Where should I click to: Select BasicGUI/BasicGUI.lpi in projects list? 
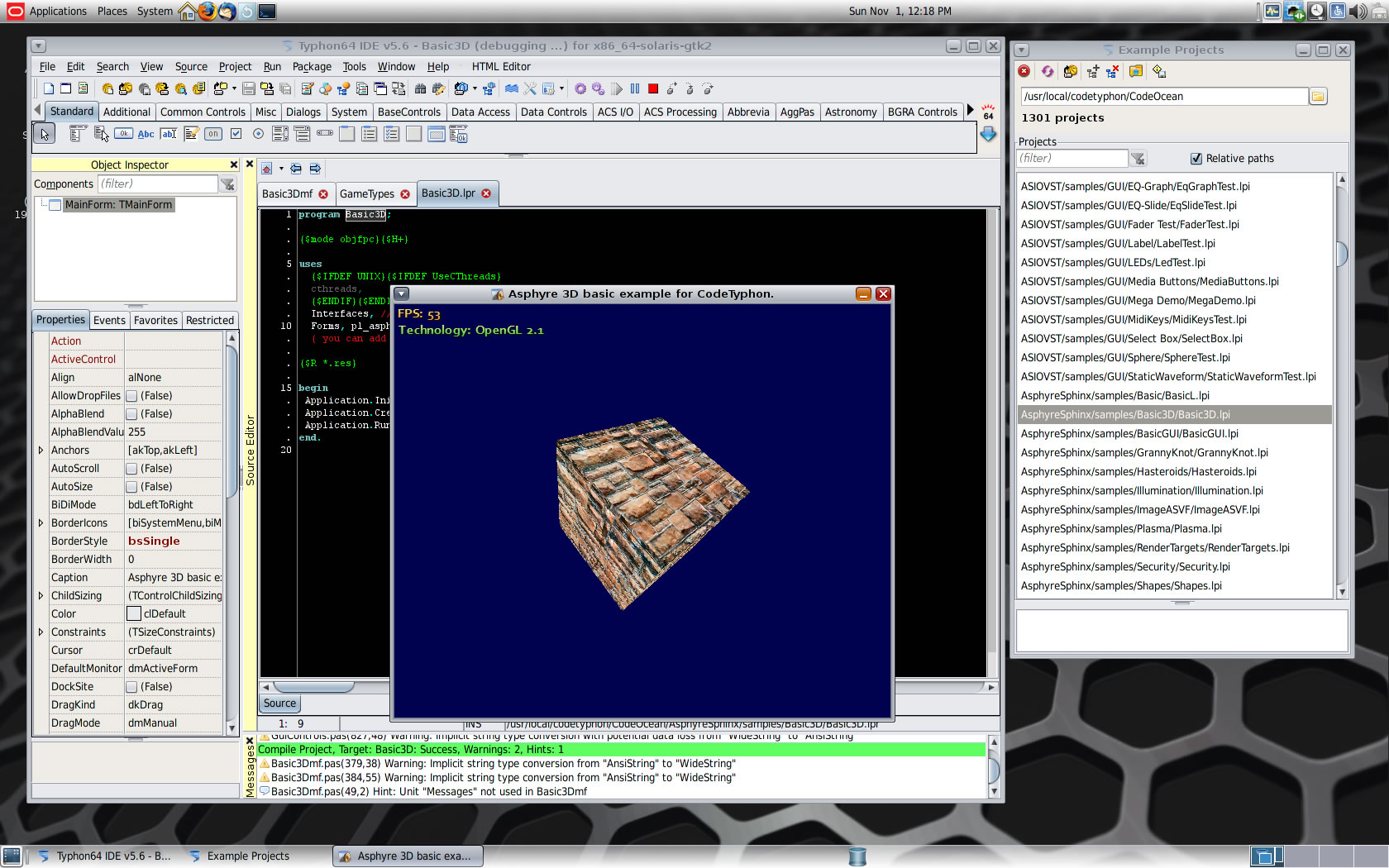coord(1174,434)
